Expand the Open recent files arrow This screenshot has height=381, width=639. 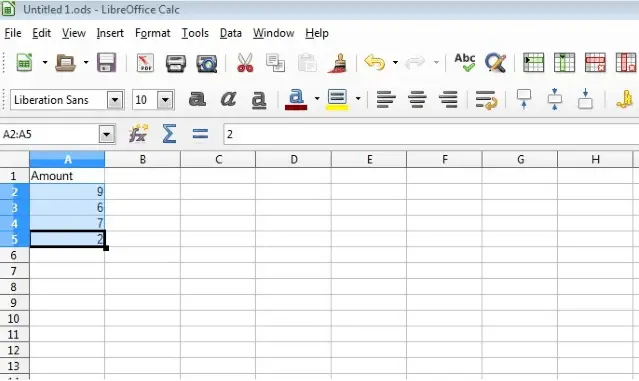click(86, 63)
